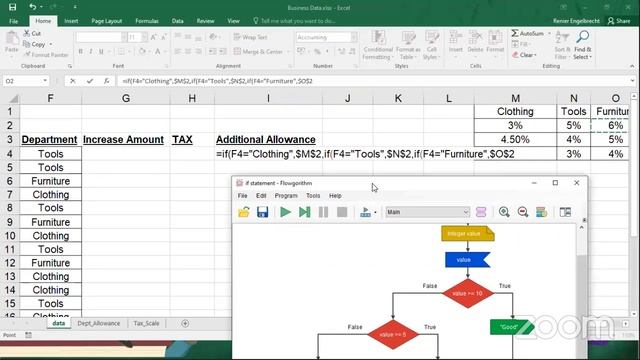Click the Share button in Excel
This screenshot has height=360, width=640.
point(619,21)
